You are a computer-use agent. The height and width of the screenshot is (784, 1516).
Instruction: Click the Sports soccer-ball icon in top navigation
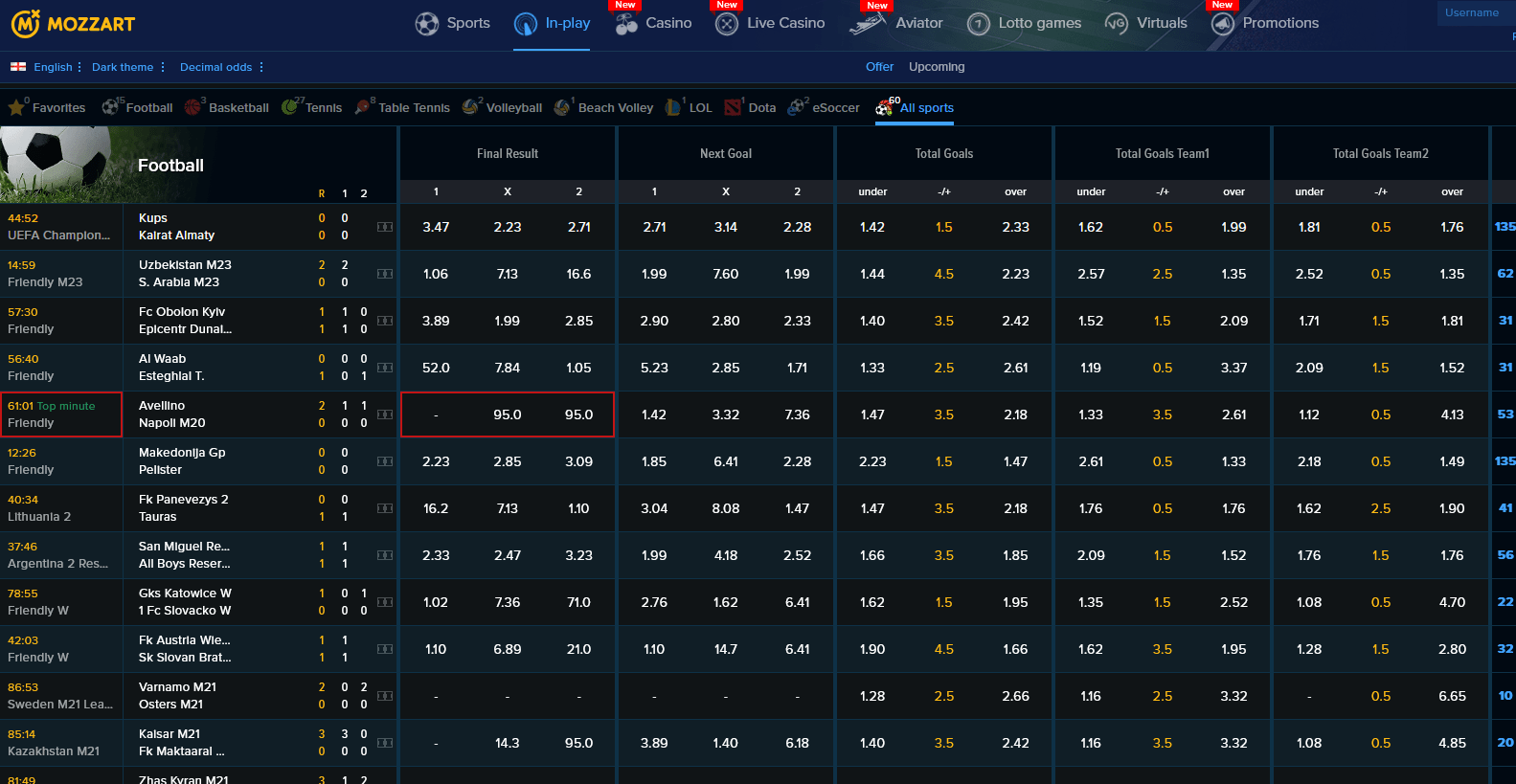(x=427, y=24)
